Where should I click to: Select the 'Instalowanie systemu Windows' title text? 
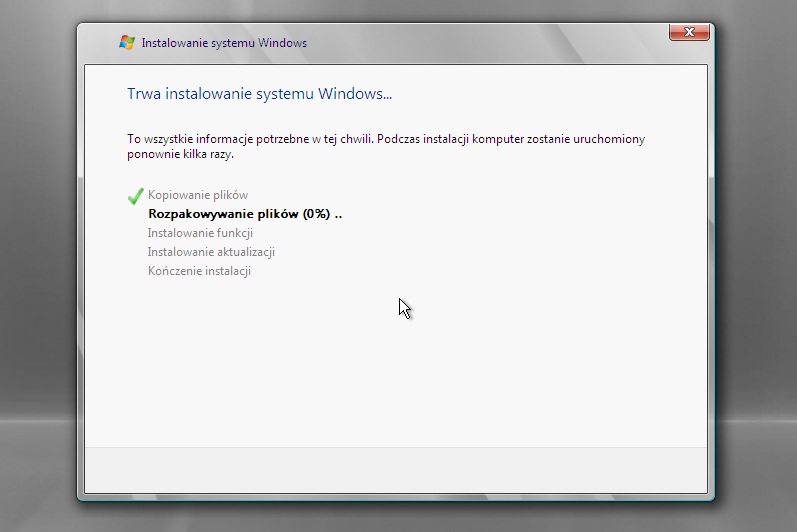(x=224, y=43)
